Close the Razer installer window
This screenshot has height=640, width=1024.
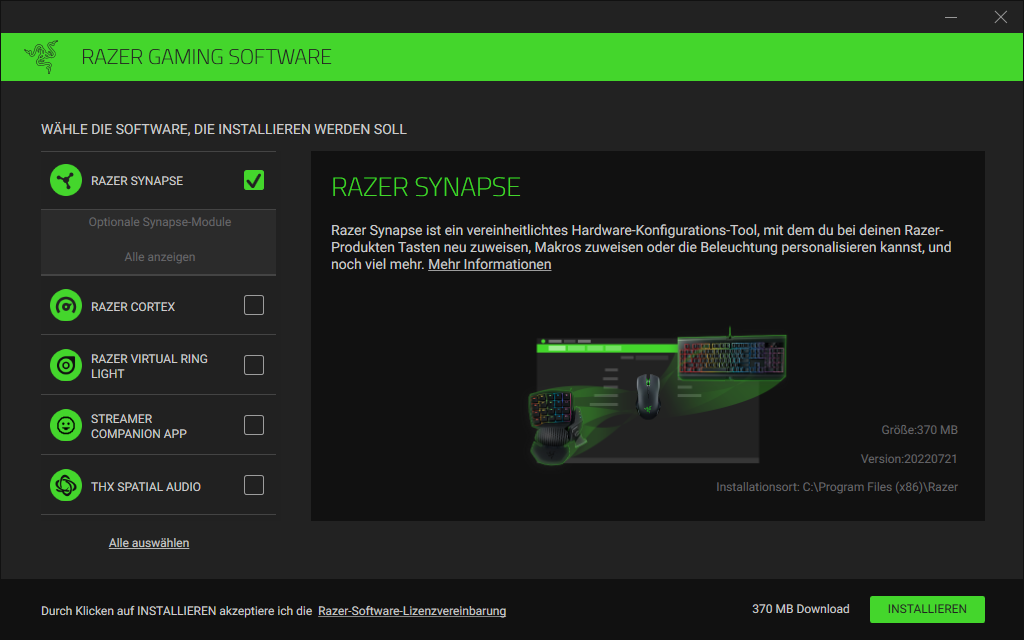[x=1000, y=17]
